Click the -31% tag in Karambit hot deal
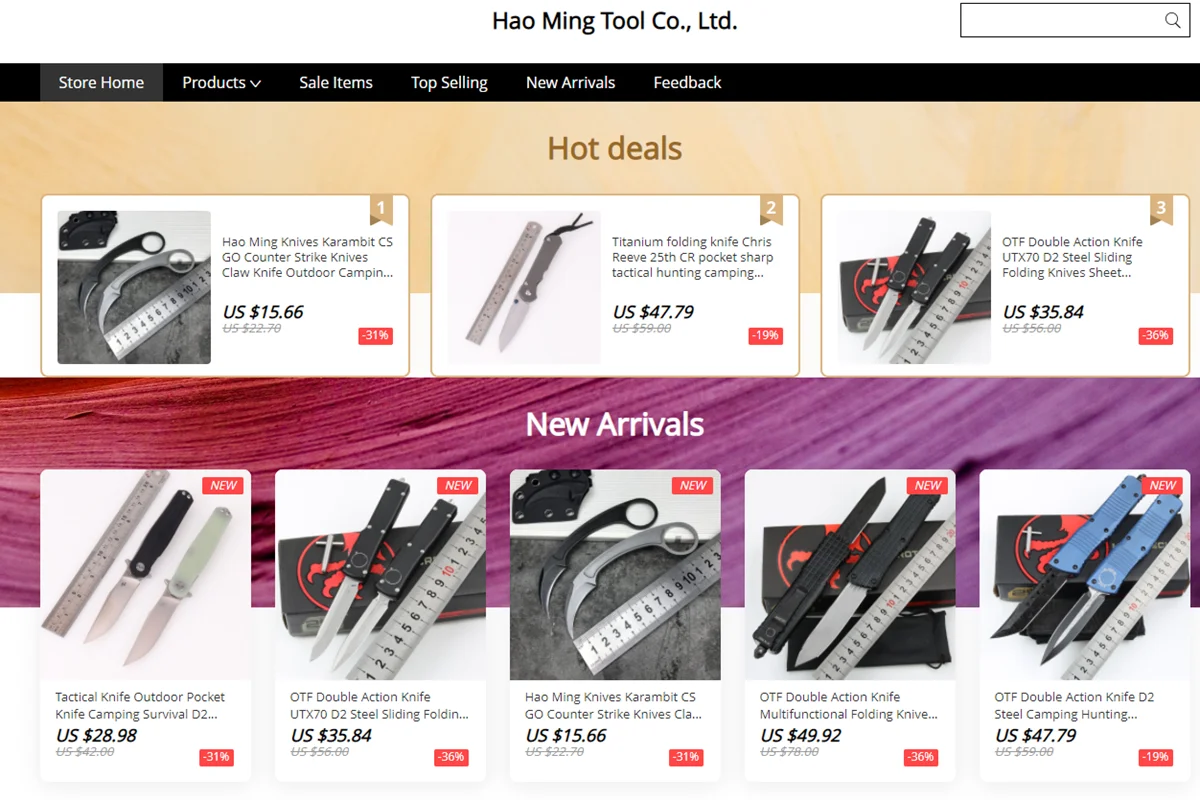 coord(375,336)
